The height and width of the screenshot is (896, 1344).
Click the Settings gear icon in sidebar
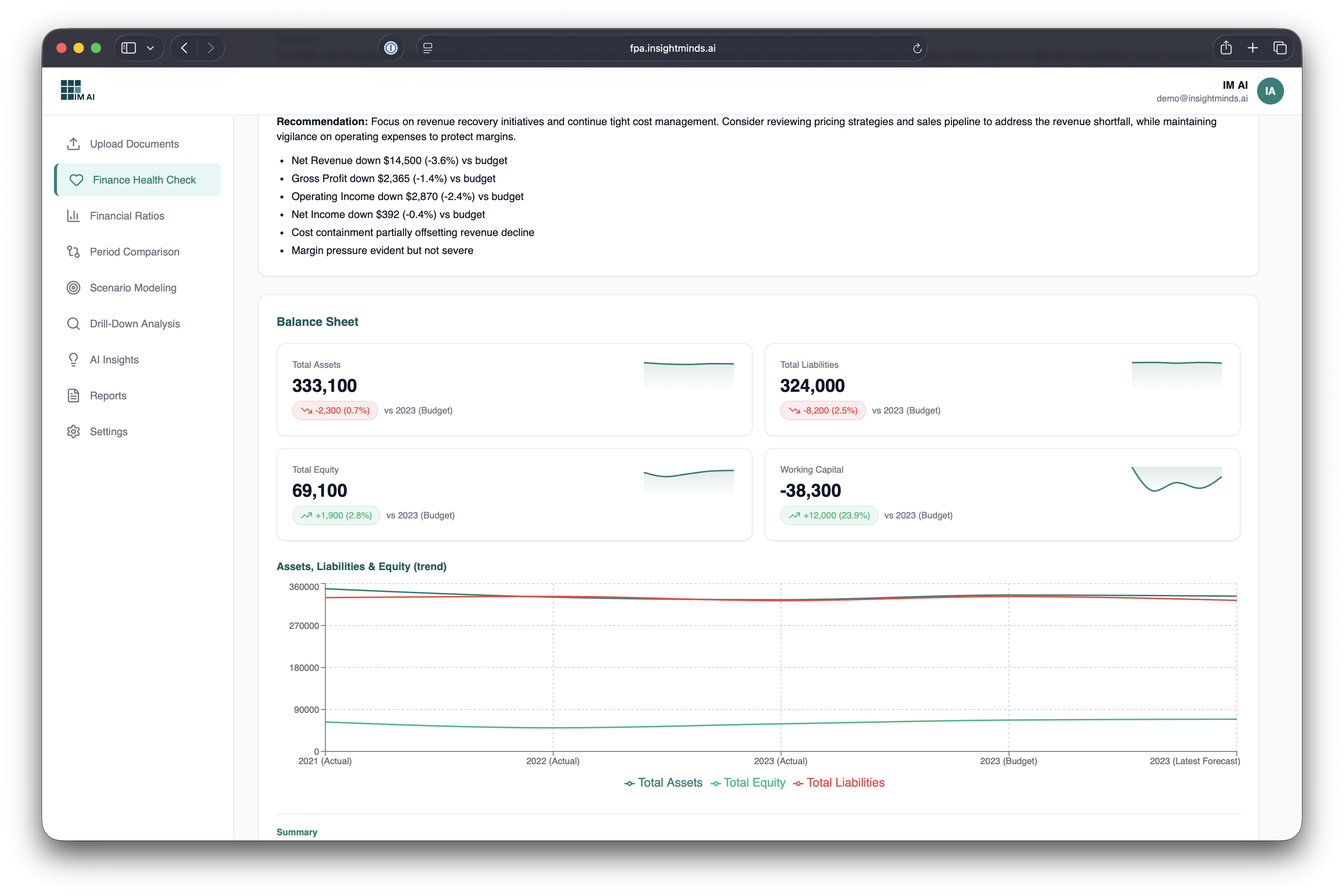click(73, 432)
